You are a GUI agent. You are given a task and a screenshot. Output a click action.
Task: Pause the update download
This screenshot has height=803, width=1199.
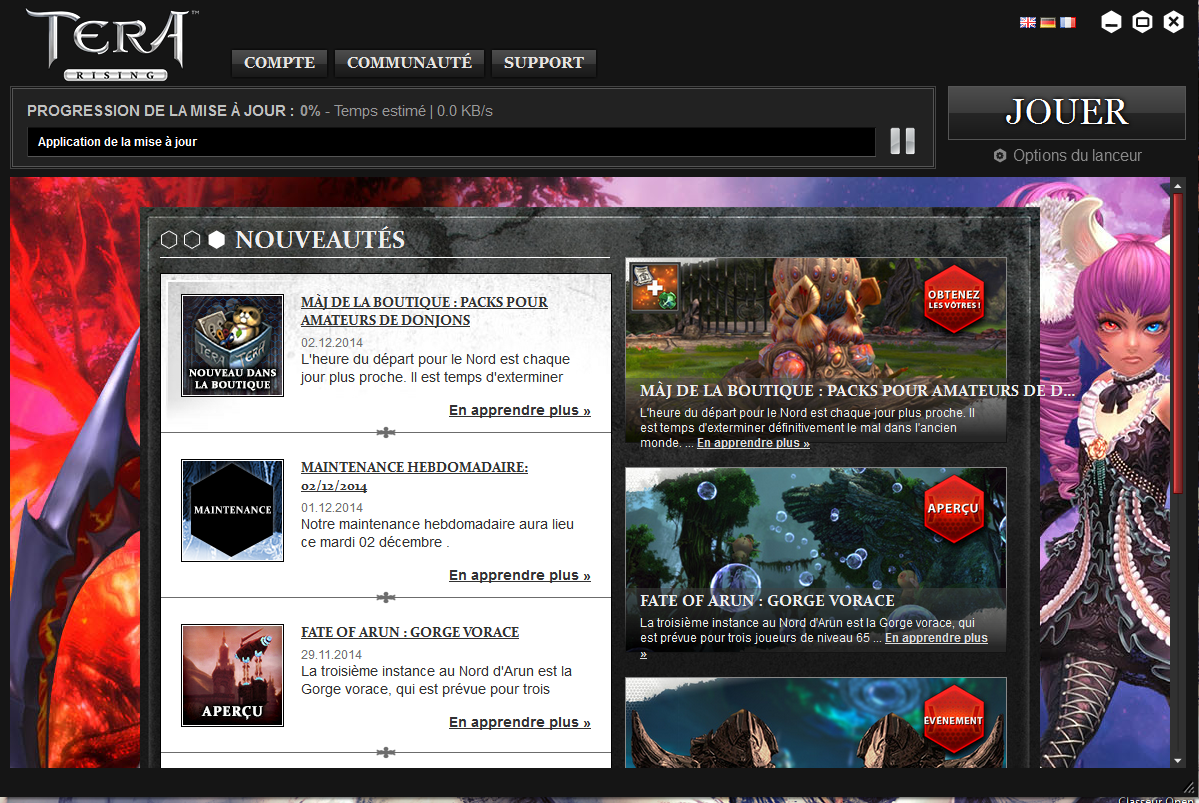point(902,141)
